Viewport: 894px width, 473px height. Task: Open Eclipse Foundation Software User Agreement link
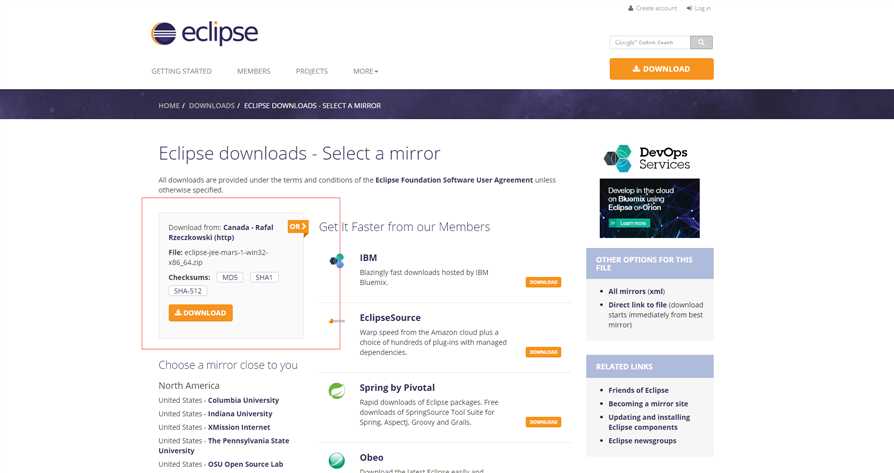[454, 180]
